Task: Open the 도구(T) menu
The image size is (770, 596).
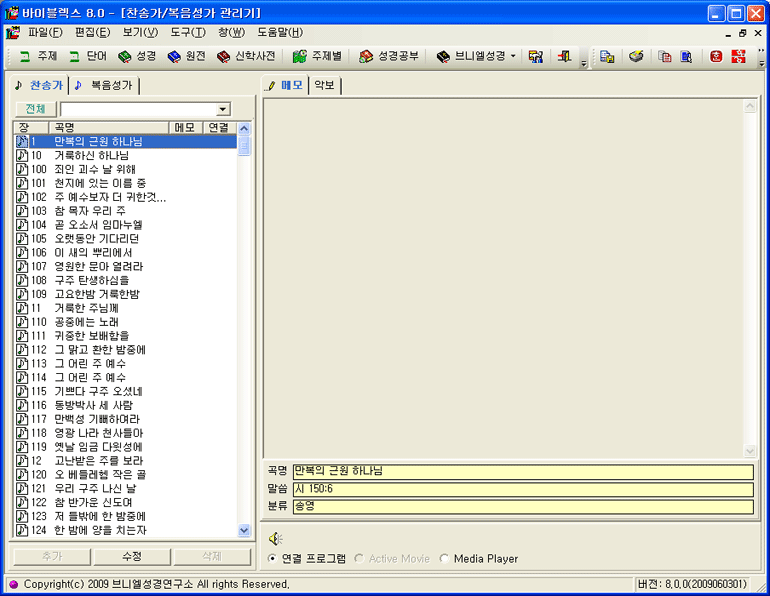Action: tap(188, 33)
